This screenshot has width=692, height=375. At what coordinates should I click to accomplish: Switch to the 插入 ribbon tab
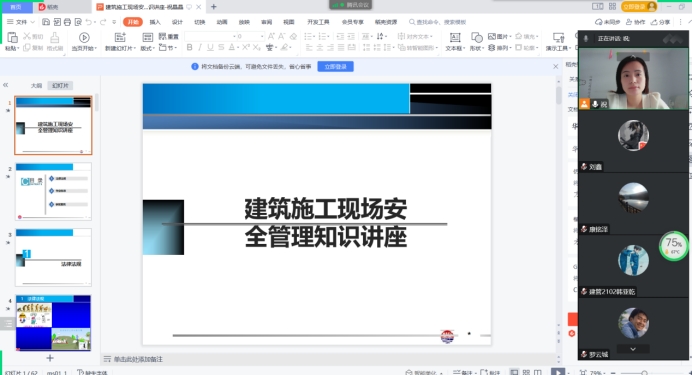point(155,22)
